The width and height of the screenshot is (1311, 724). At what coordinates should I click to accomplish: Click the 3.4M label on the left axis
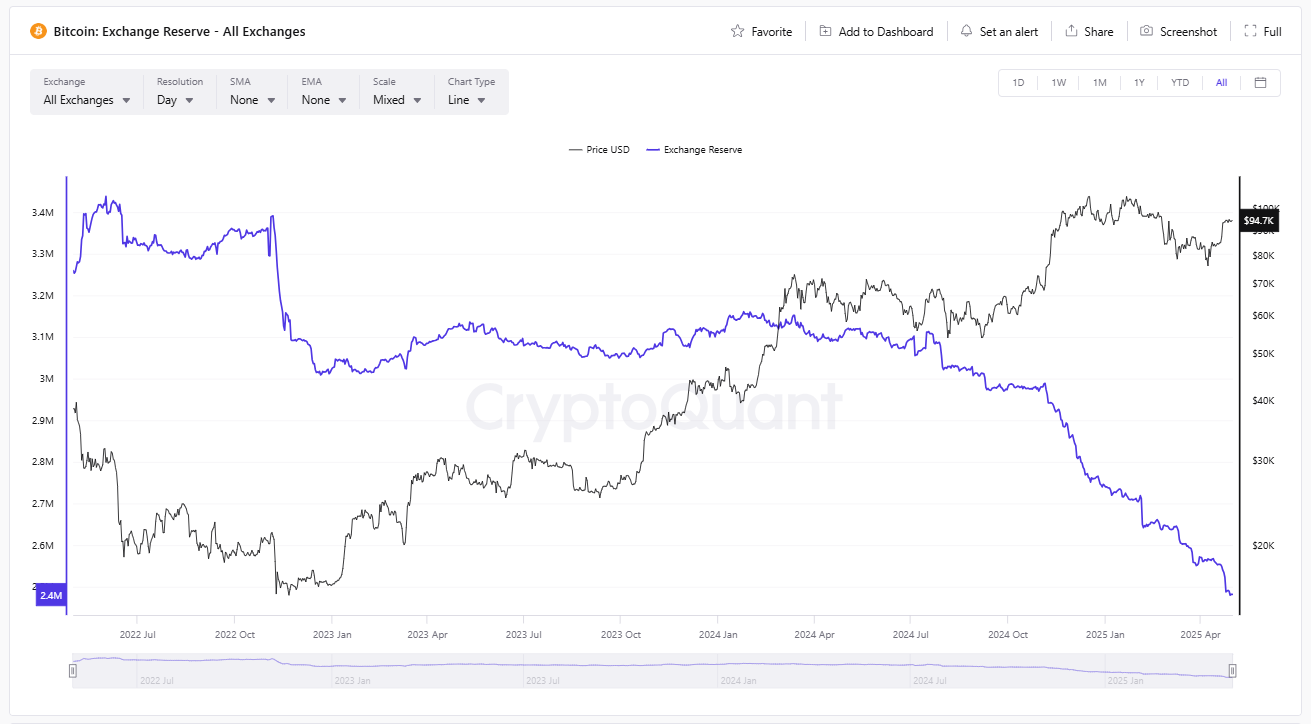pos(42,213)
